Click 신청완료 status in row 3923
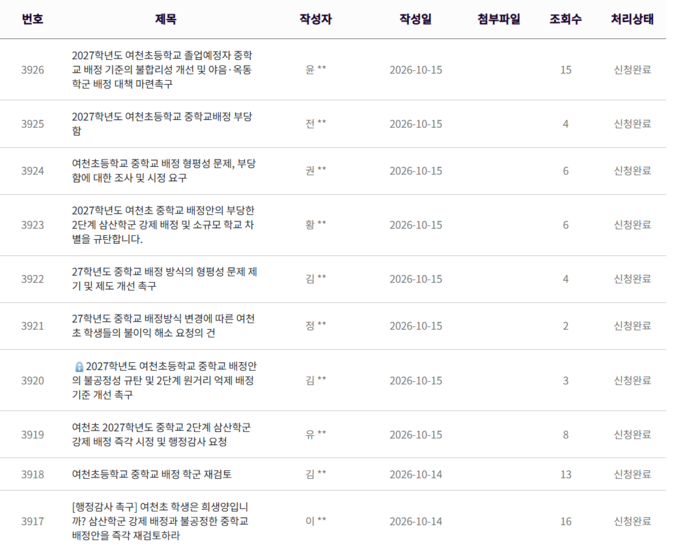700x546 pixels. (632, 225)
